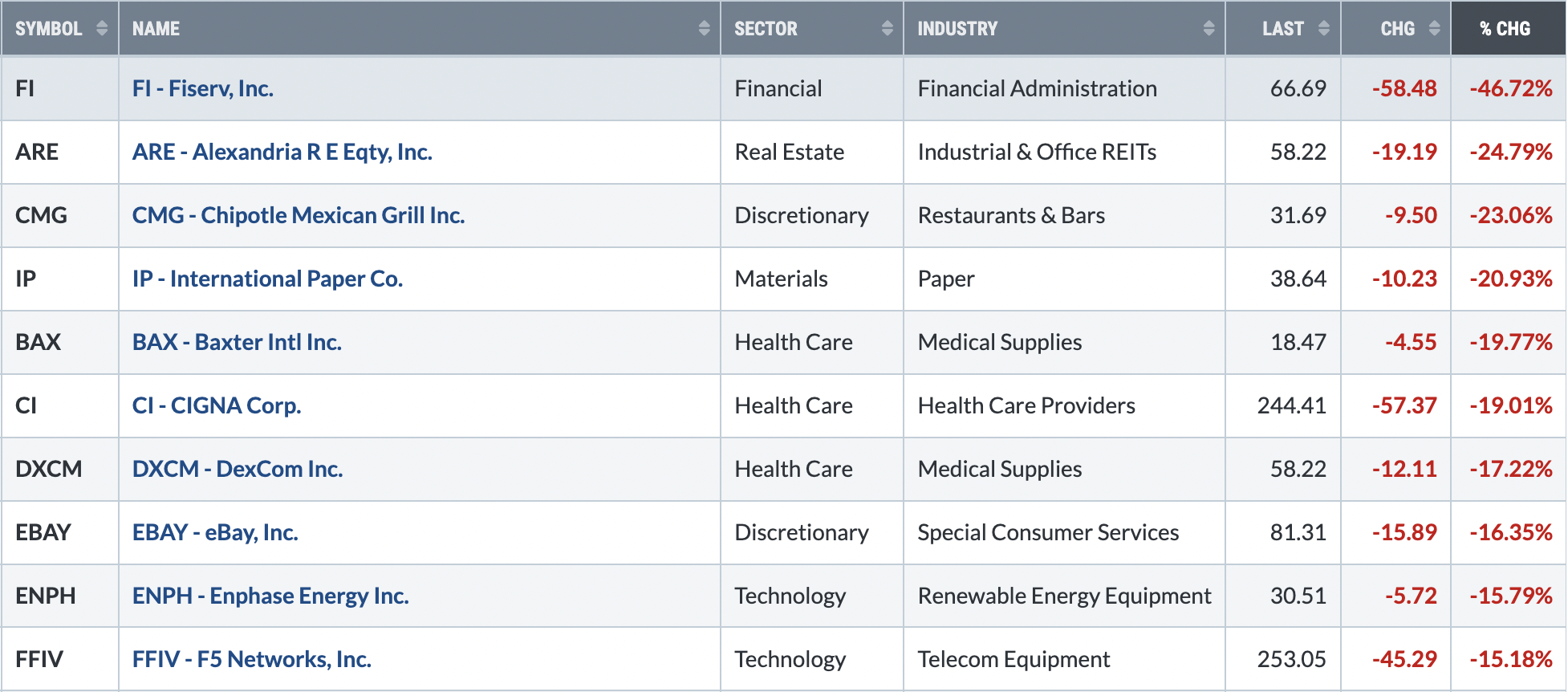The height and width of the screenshot is (692, 1568).
Task: Open FFIV - F5 Networks, Inc. link
Action: 252,659
